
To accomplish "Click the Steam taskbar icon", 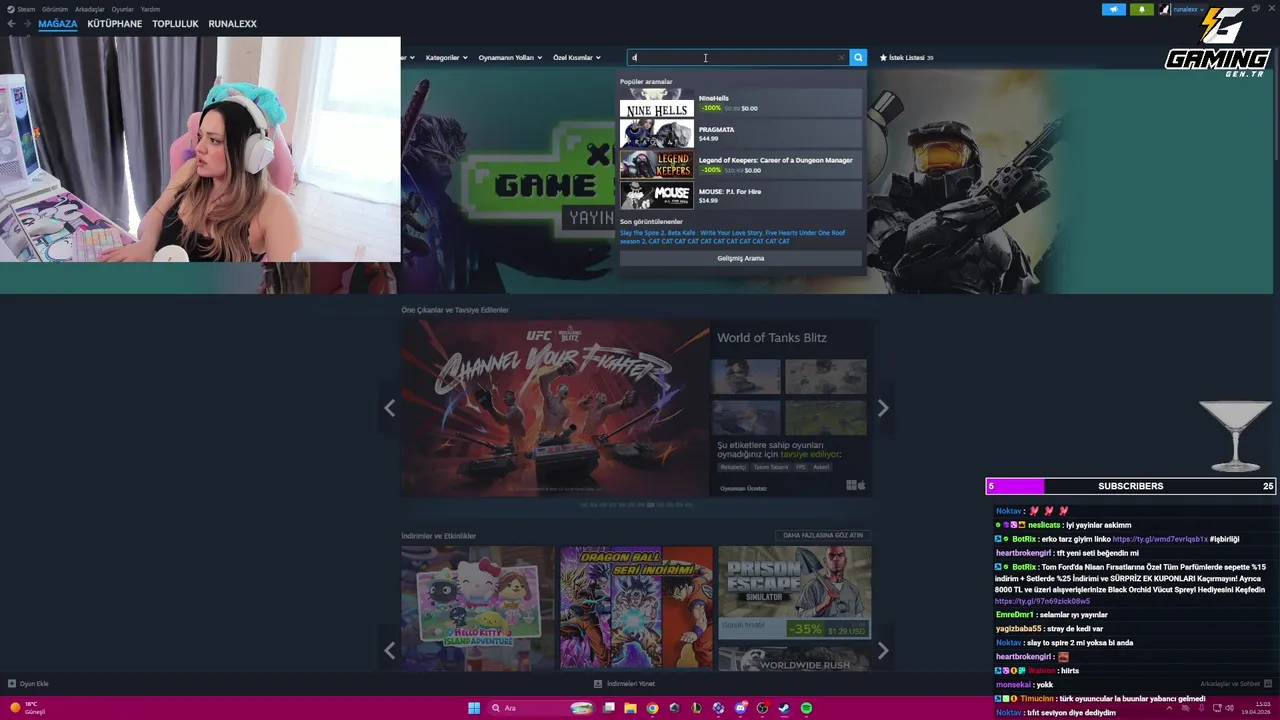I will pyautogui.click(x=784, y=708).
